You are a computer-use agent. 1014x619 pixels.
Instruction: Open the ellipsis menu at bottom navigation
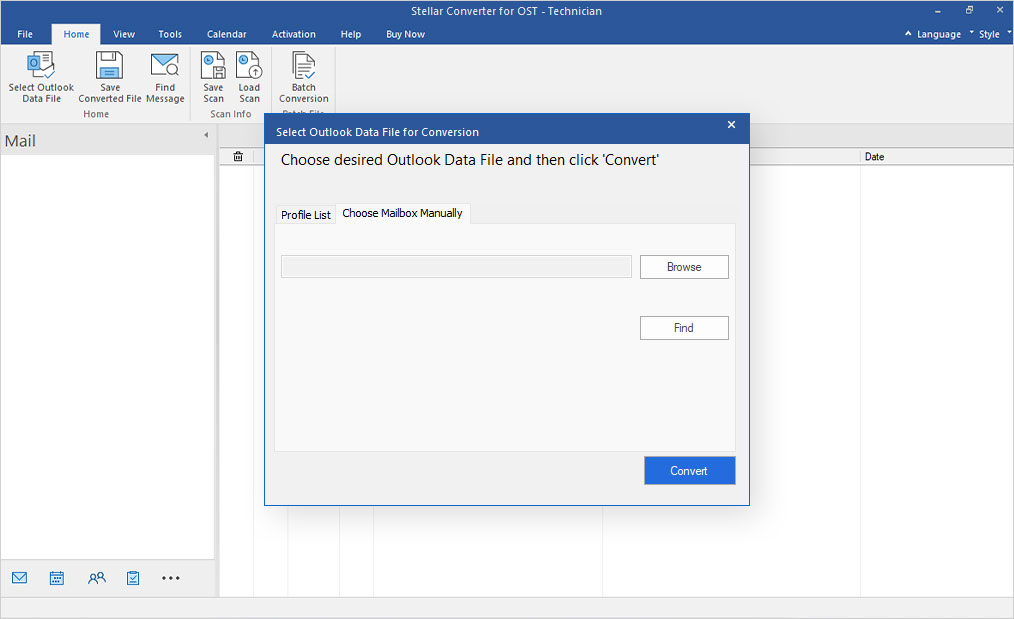(x=170, y=578)
